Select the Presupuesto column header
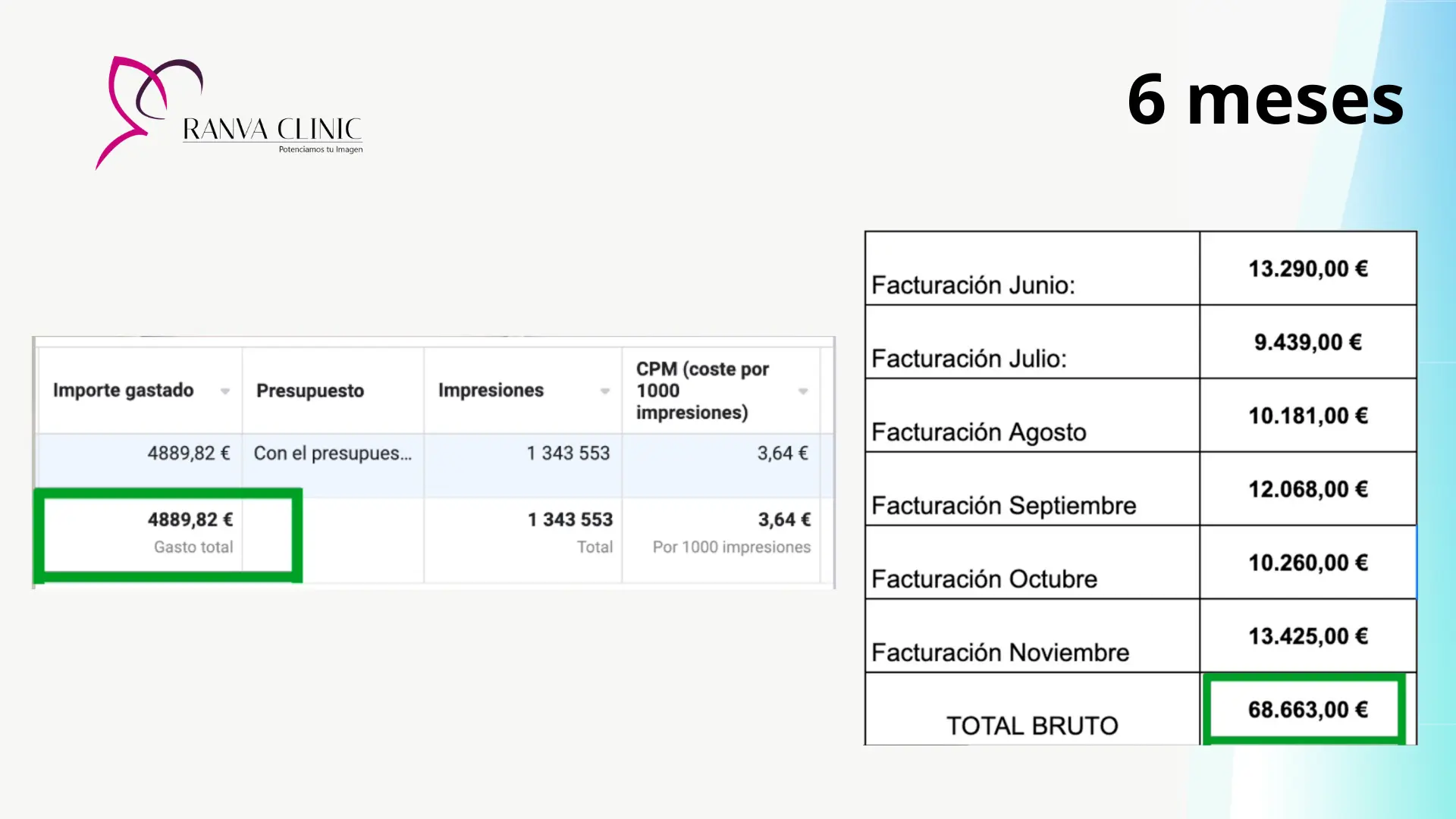Image resolution: width=1456 pixels, height=819 pixels. pos(310,391)
